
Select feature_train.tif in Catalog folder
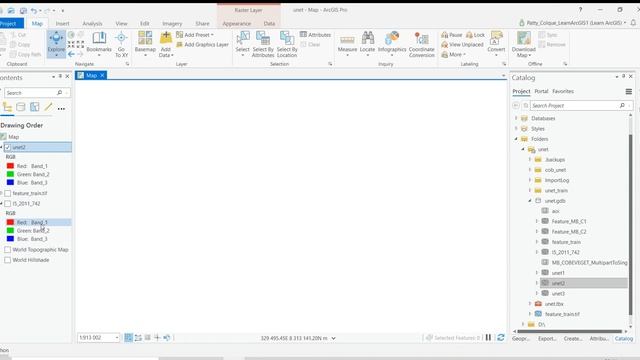tap(562, 314)
